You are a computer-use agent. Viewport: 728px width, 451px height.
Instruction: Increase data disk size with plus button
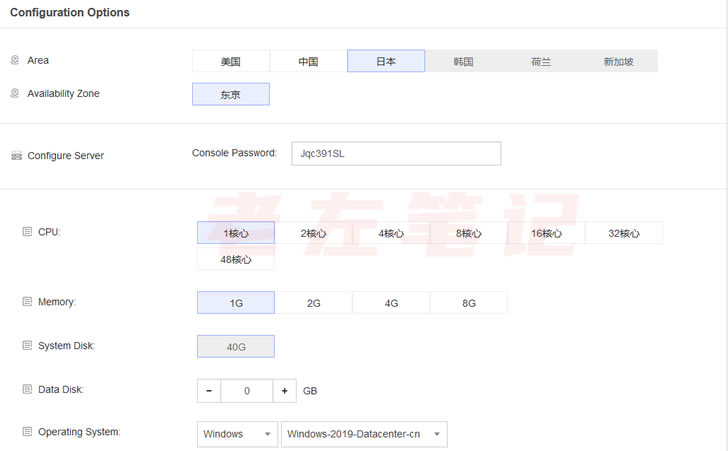pyautogui.click(x=284, y=390)
